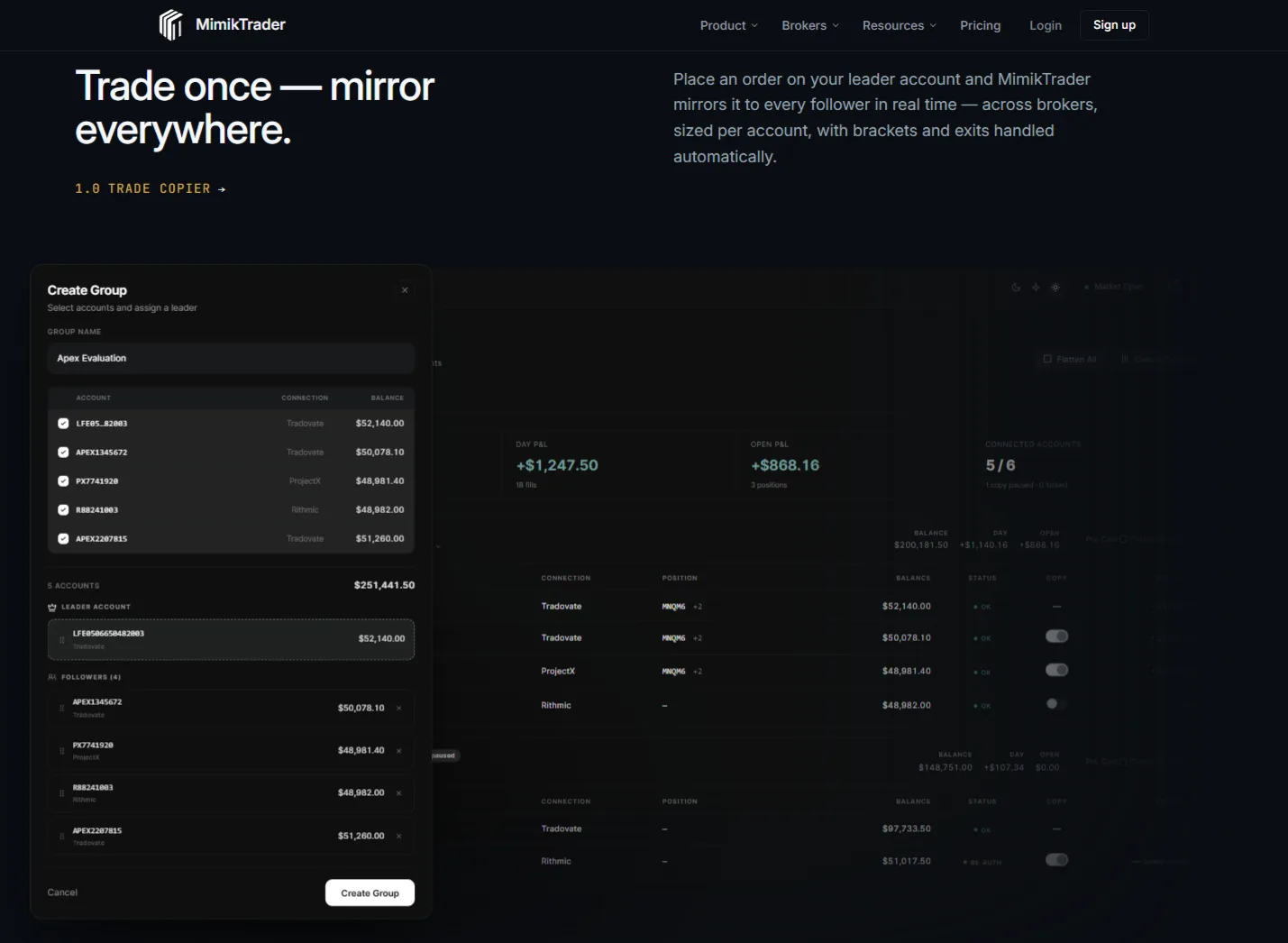Expand the Product menu chevron
The width and height of the screenshot is (1288, 943).
pyautogui.click(x=754, y=26)
